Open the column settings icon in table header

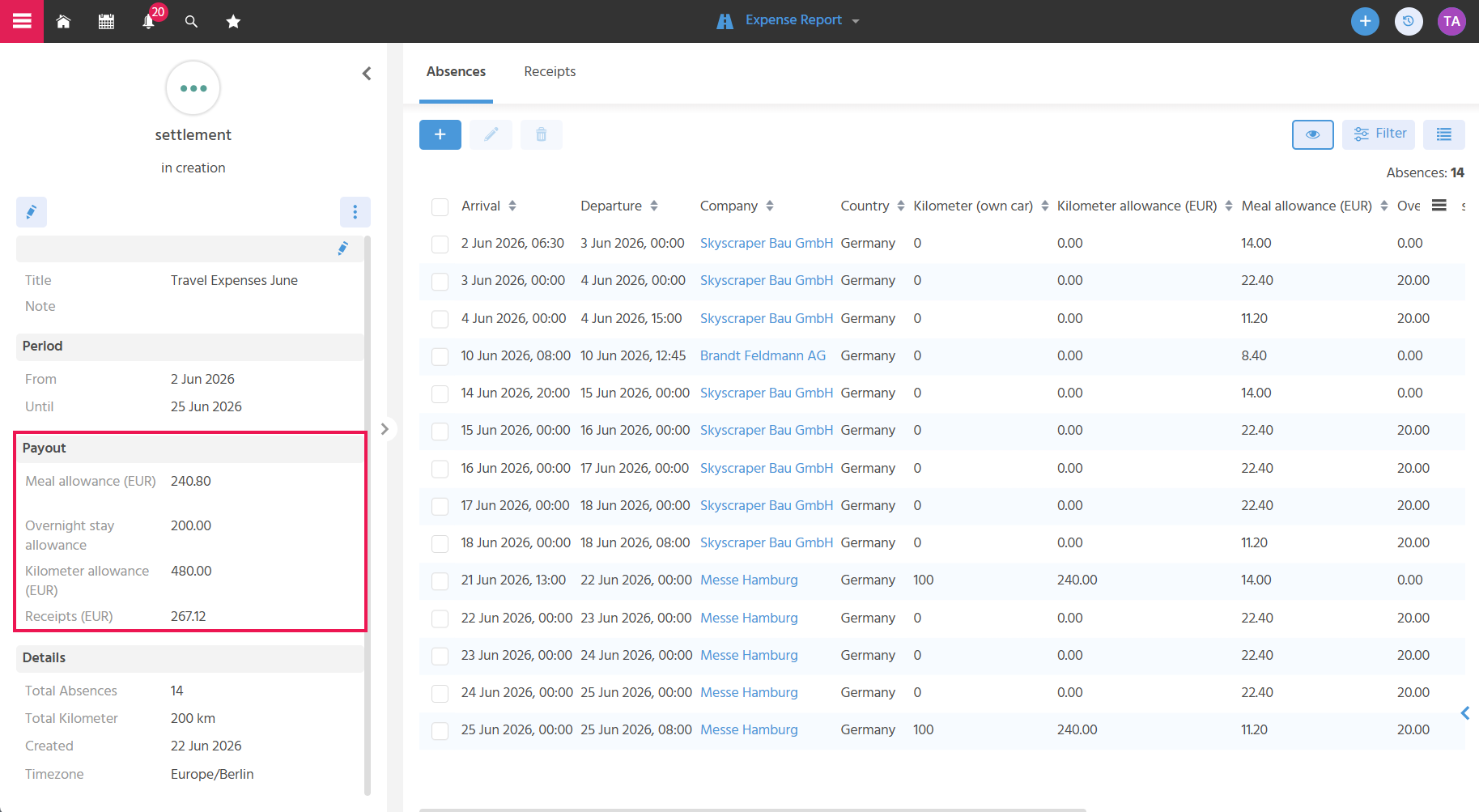[x=1439, y=206]
